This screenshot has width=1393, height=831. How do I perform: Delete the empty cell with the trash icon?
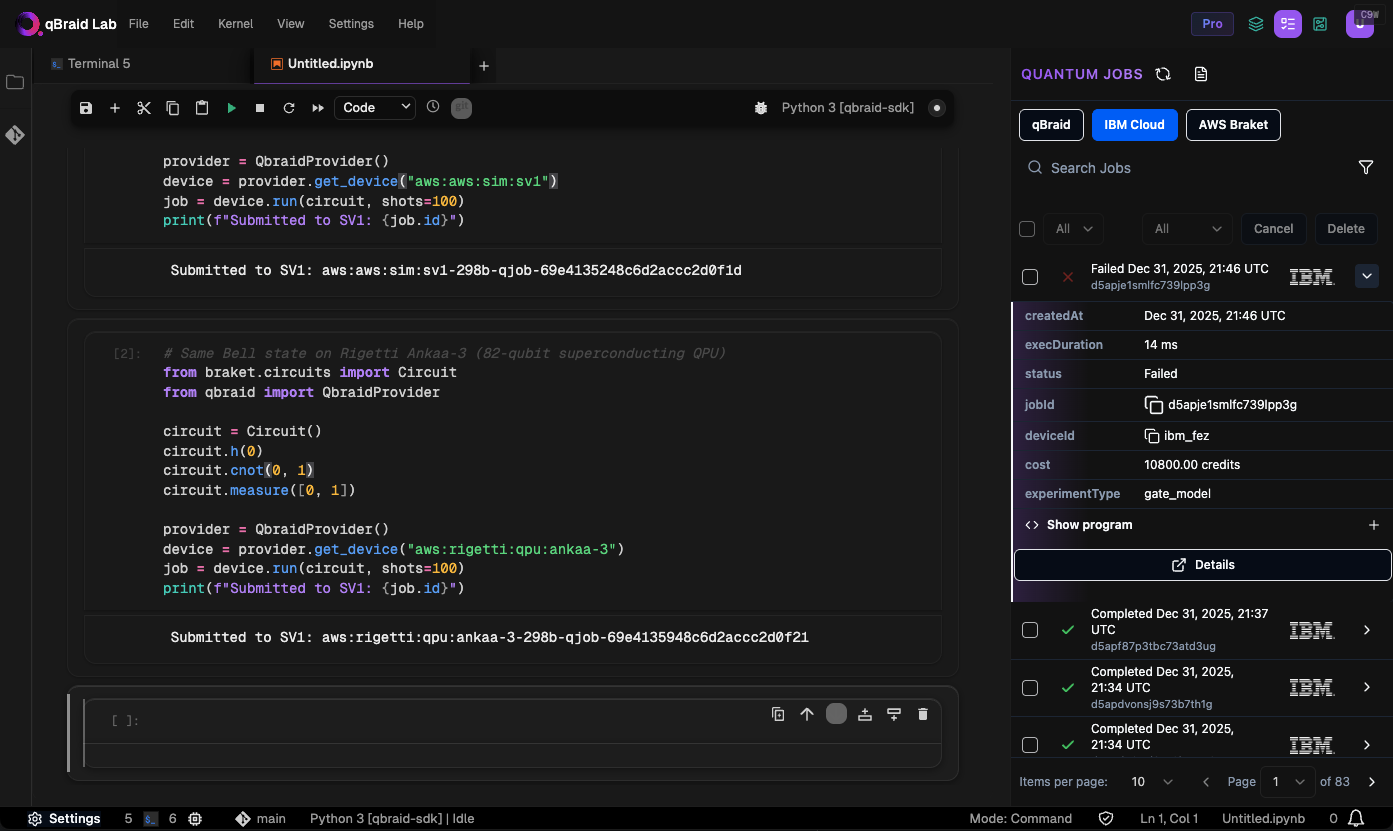coord(923,714)
